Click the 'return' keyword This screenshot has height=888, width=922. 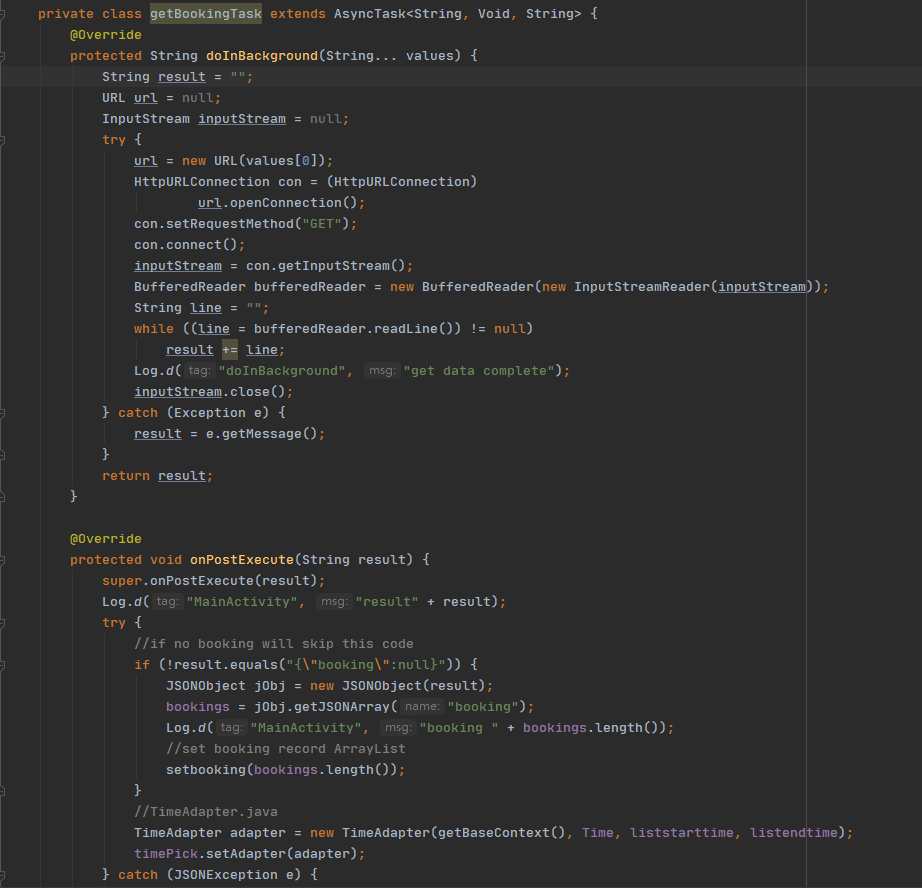(126, 476)
